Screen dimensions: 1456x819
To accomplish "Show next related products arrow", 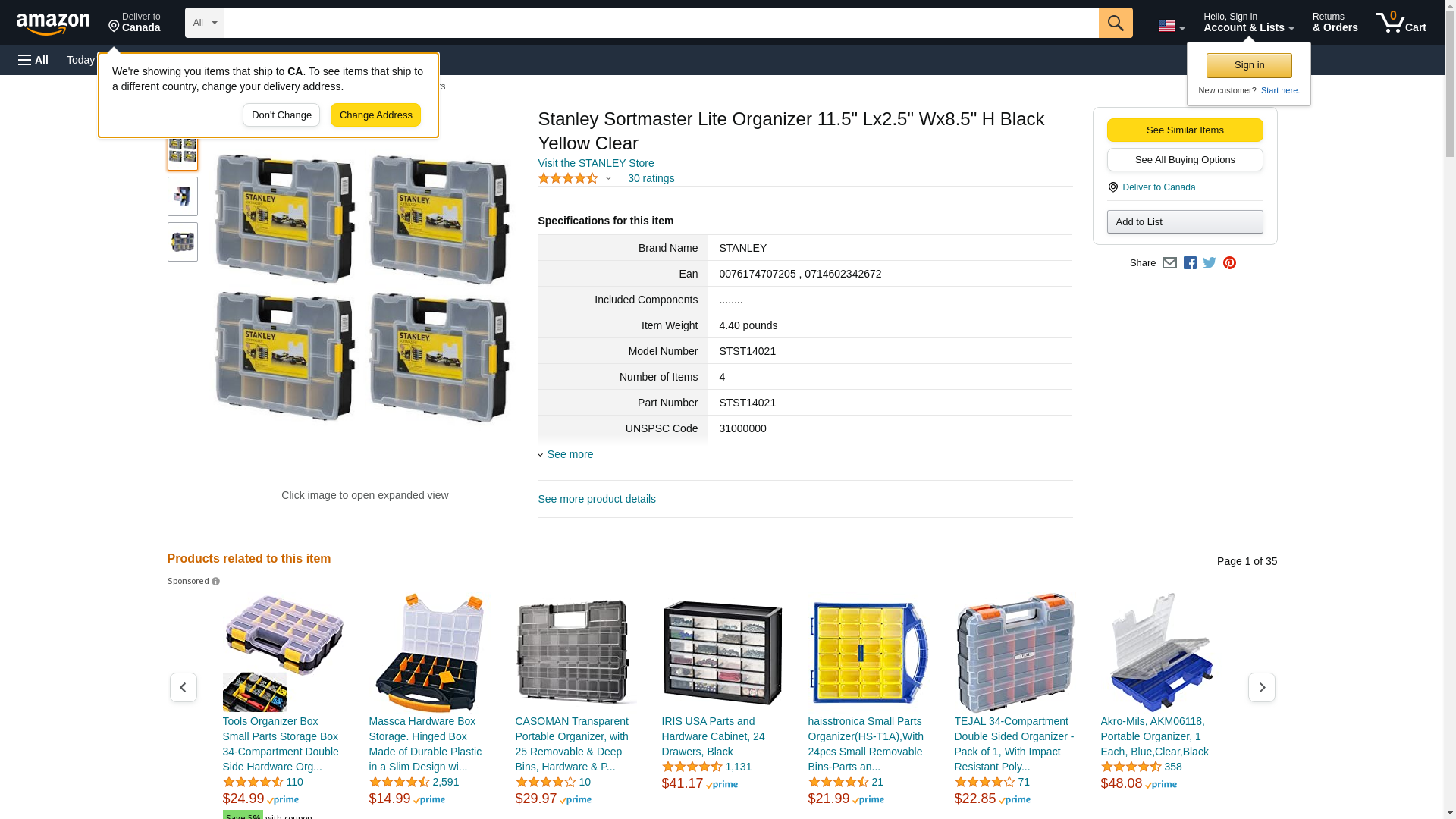I will click(1262, 687).
